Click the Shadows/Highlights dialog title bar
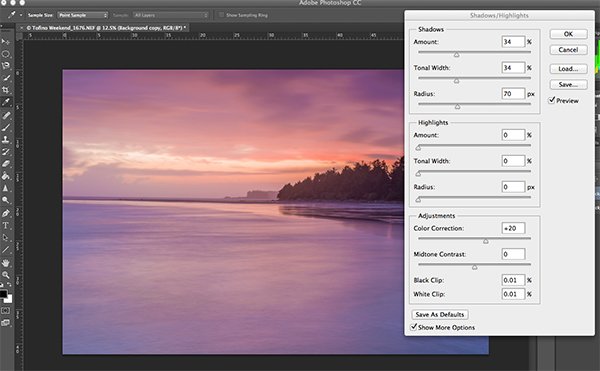This screenshot has width=600, height=371. click(499, 15)
